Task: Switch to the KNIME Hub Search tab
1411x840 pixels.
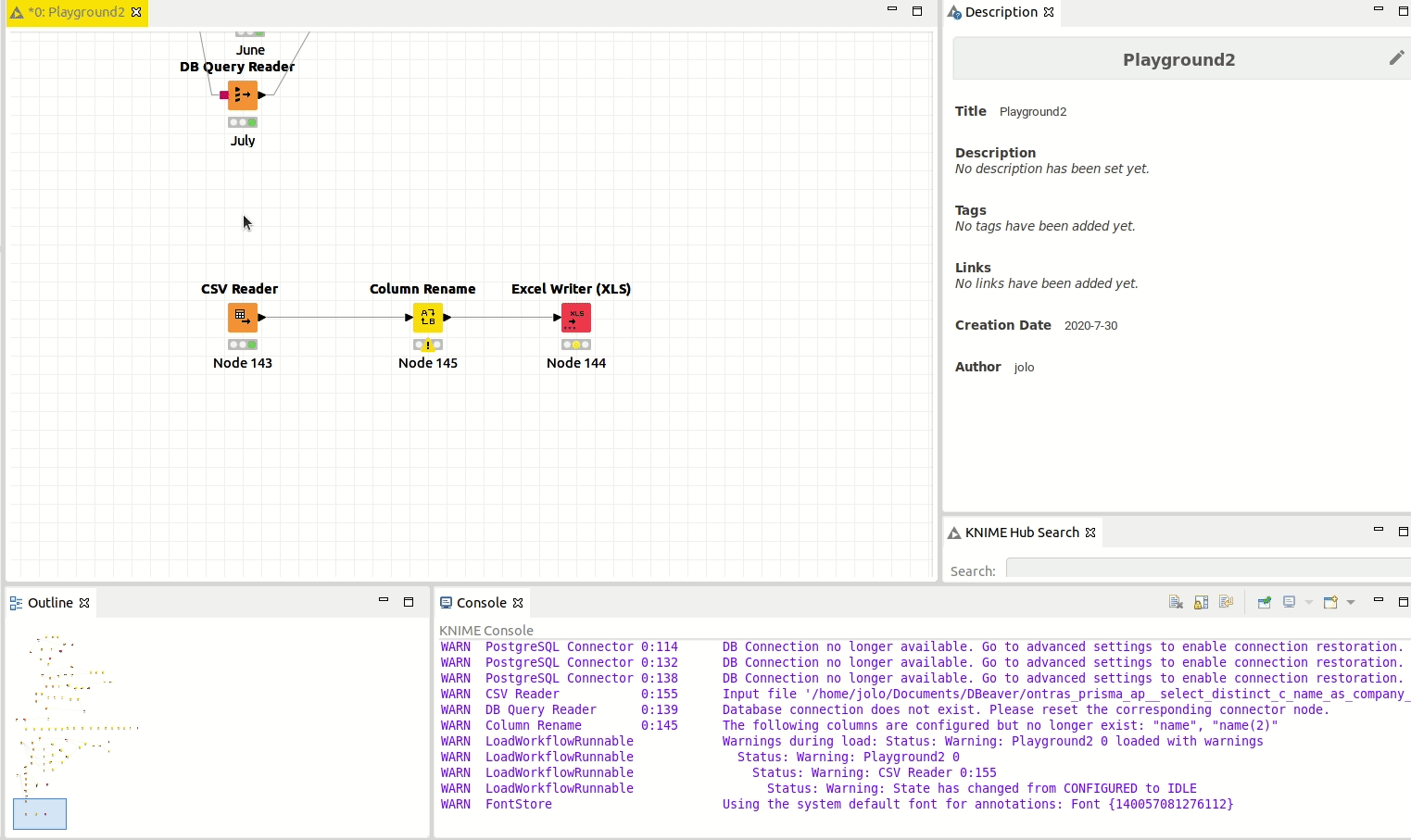Action: 1021,533
